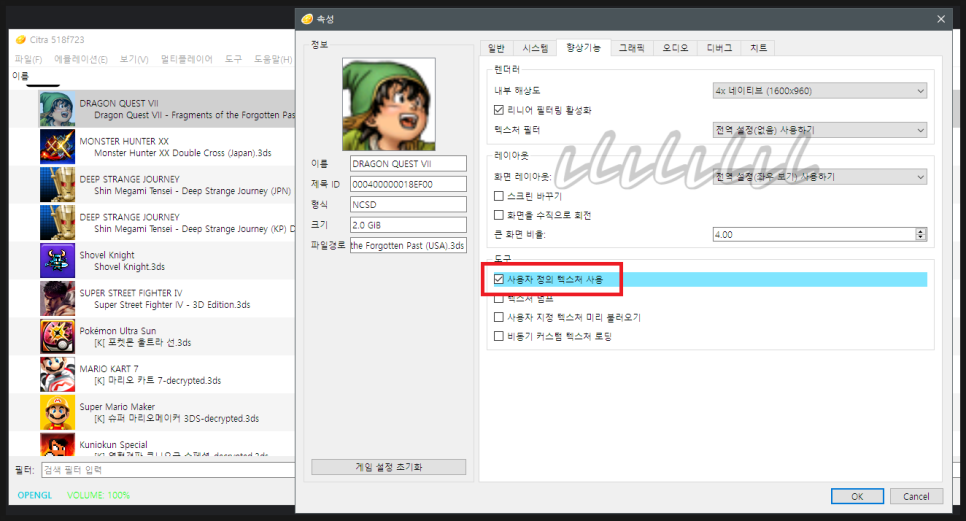
Task: Toggle 사용자 정의 텍스처 사용 checkbox
Action: pos(498,280)
